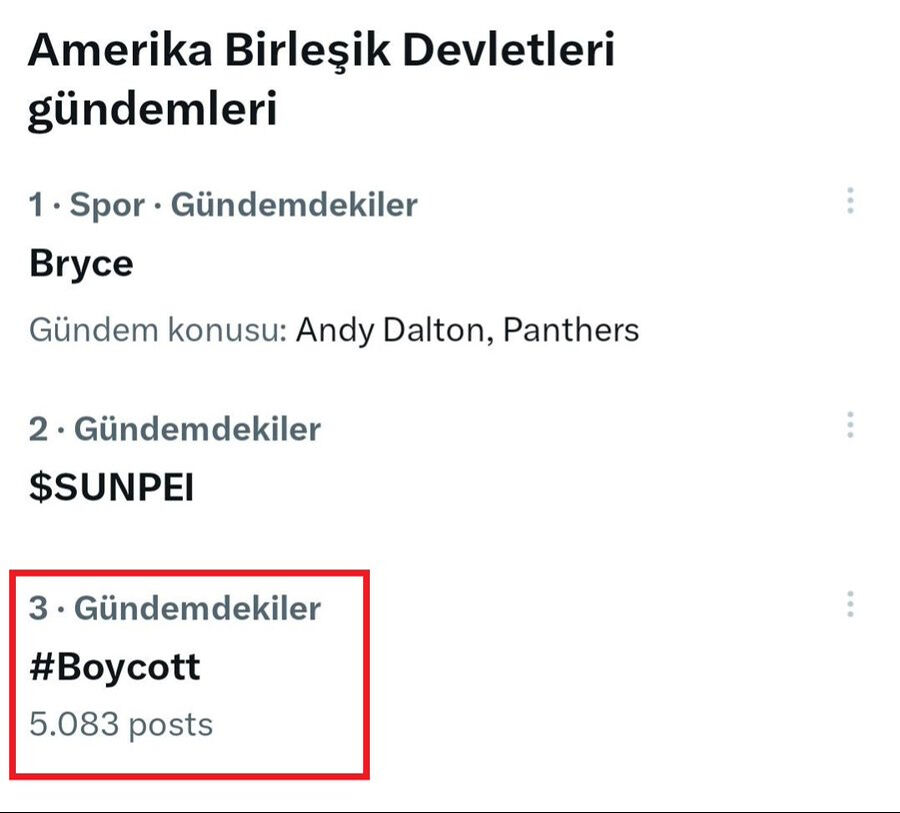900x813 pixels.
Task: Select the Spor category label on trend one
Action: [109, 205]
